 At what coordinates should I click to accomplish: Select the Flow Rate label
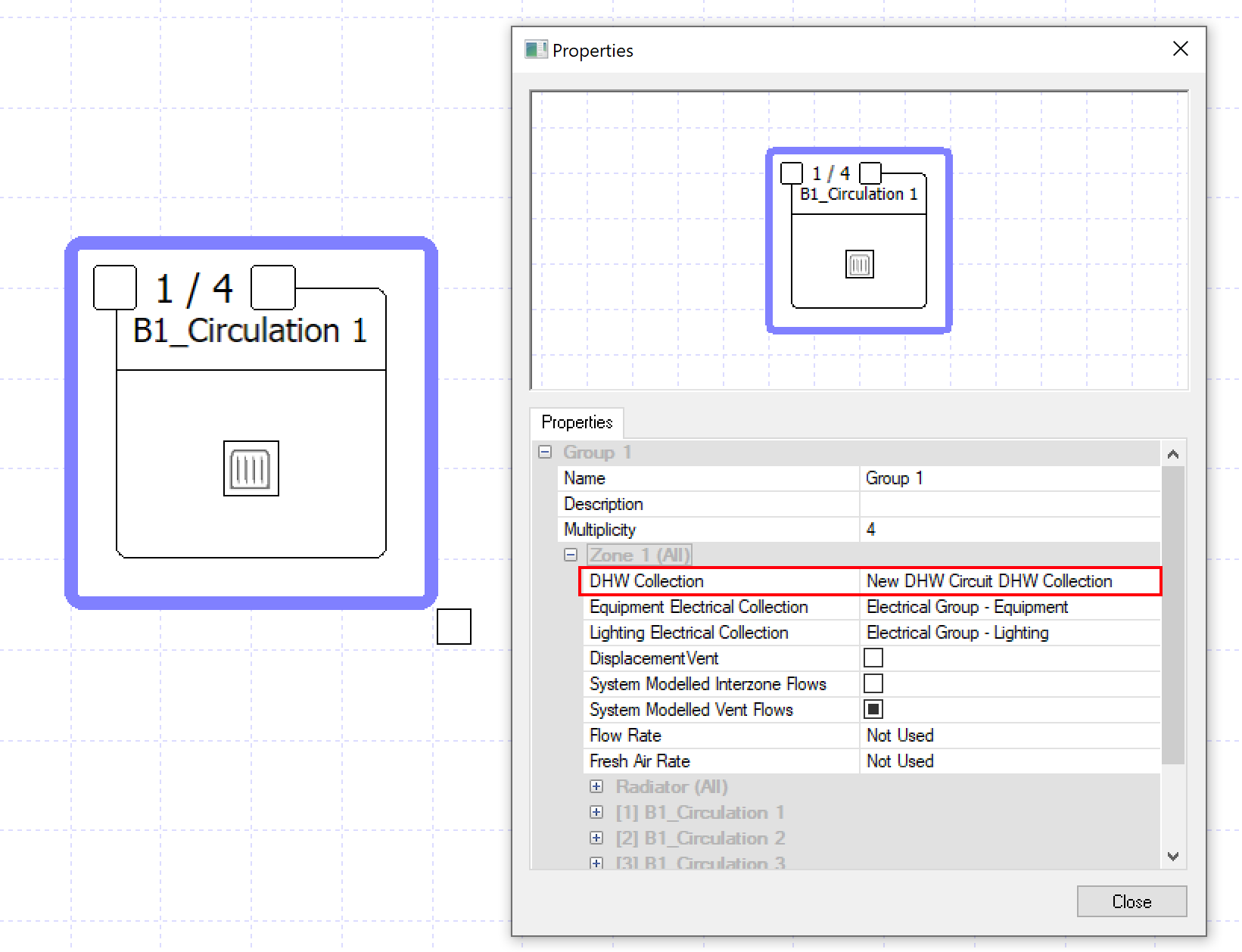(x=625, y=736)
